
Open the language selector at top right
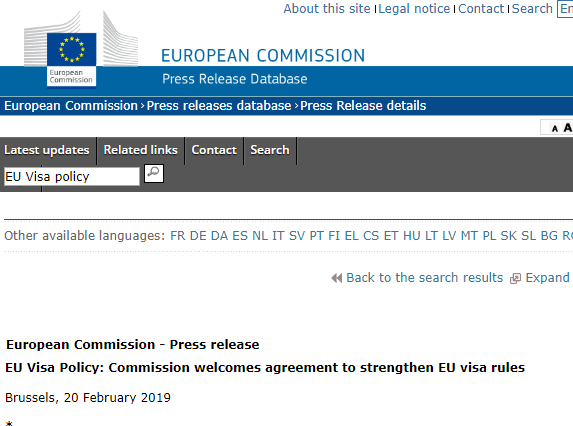coord(565,9)
